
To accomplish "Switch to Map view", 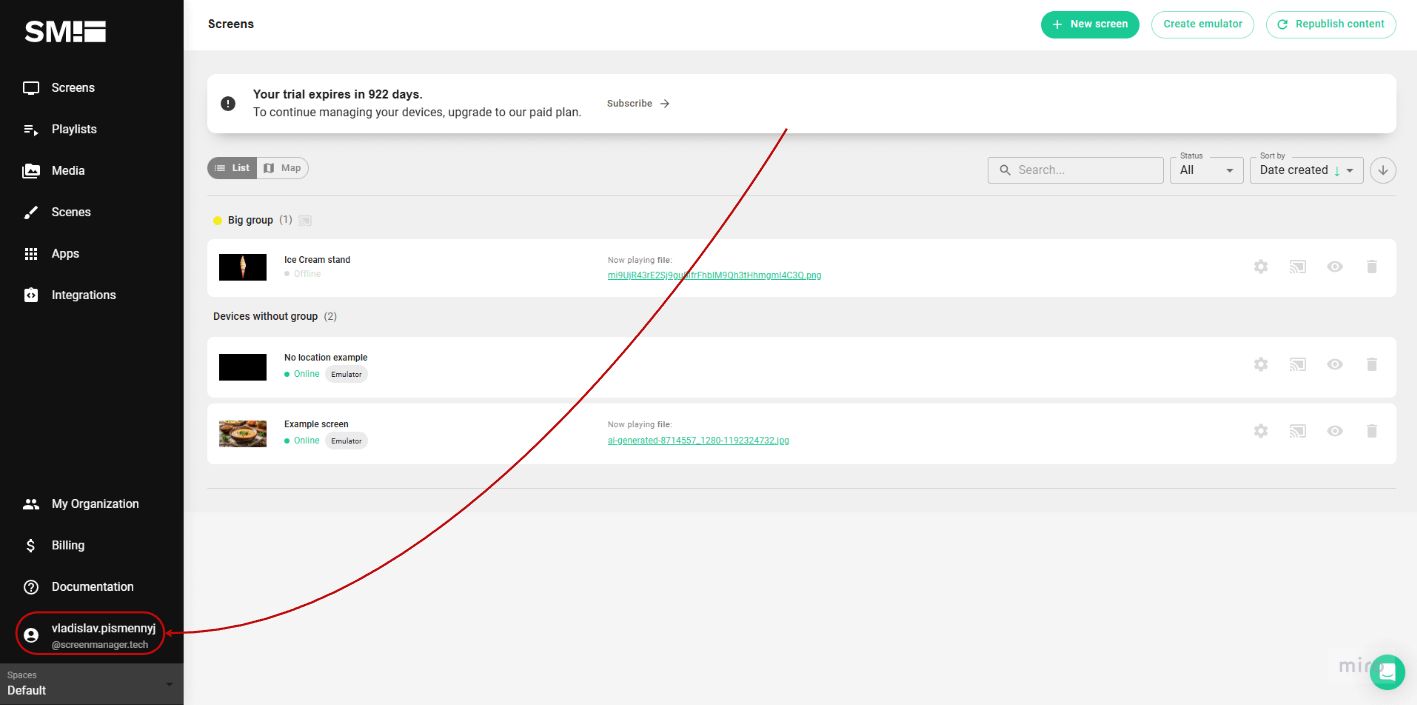I will click(x=283, y=168).
